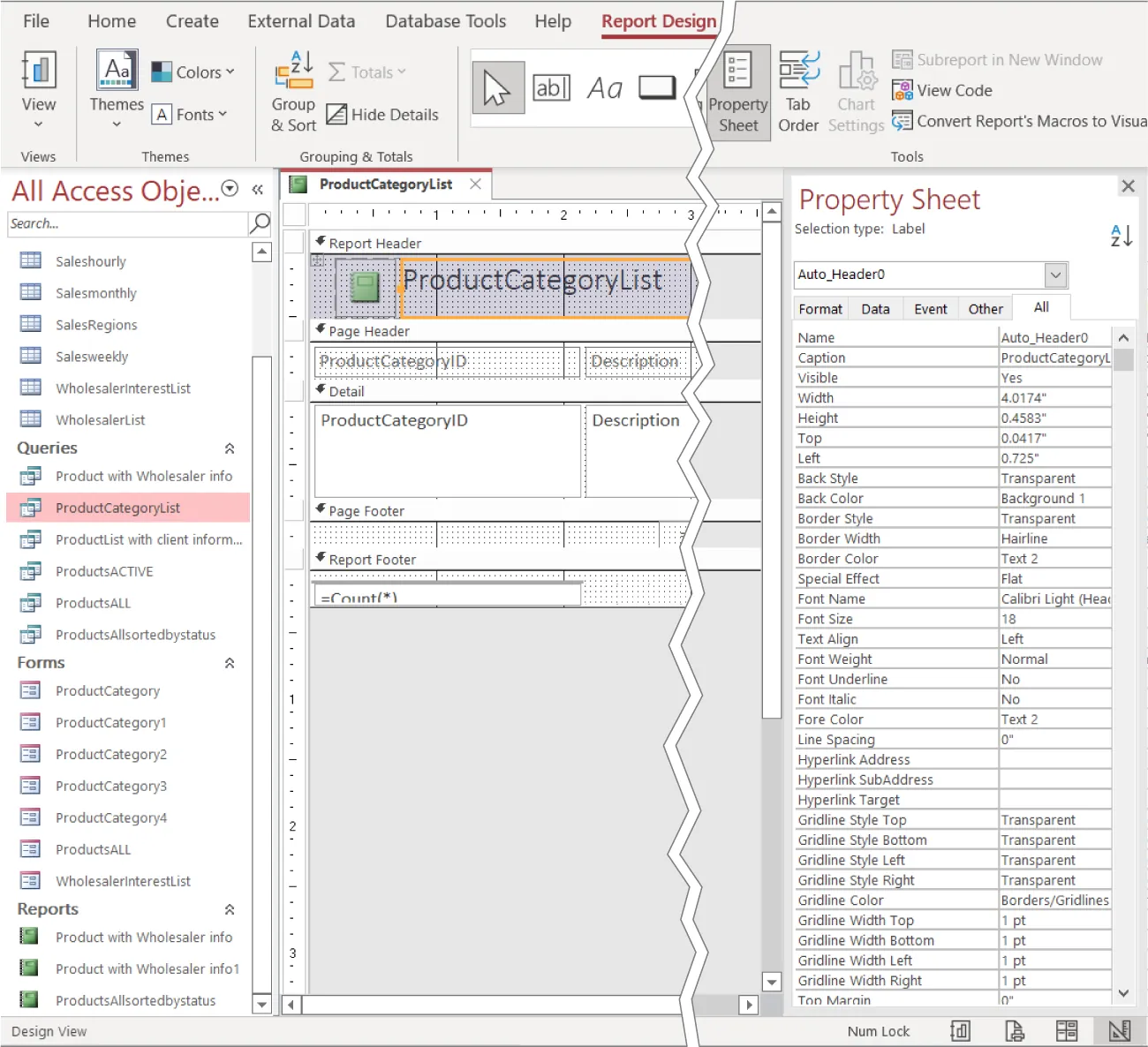Toggle Hide Details in the ribbon

tap(381, 114)
